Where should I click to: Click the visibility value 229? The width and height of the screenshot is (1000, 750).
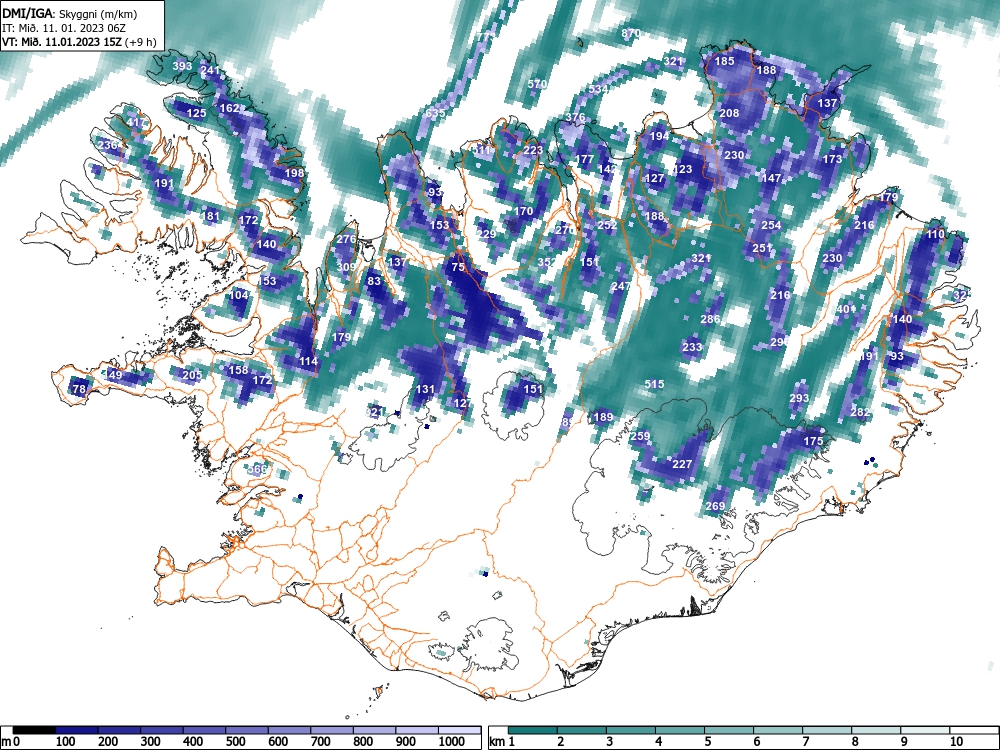[x=487, y=234]
